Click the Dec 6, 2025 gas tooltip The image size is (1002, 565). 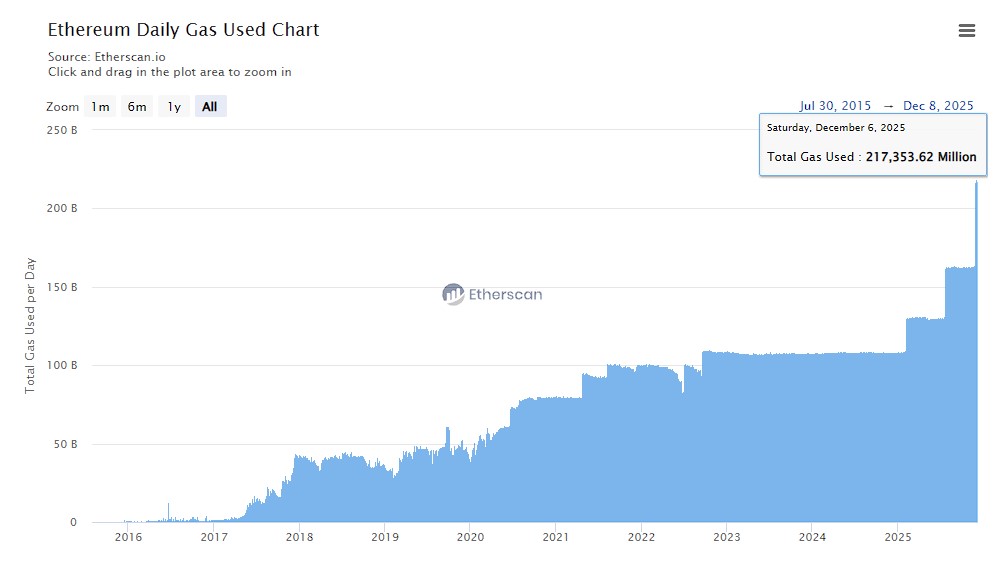[869, 145]
